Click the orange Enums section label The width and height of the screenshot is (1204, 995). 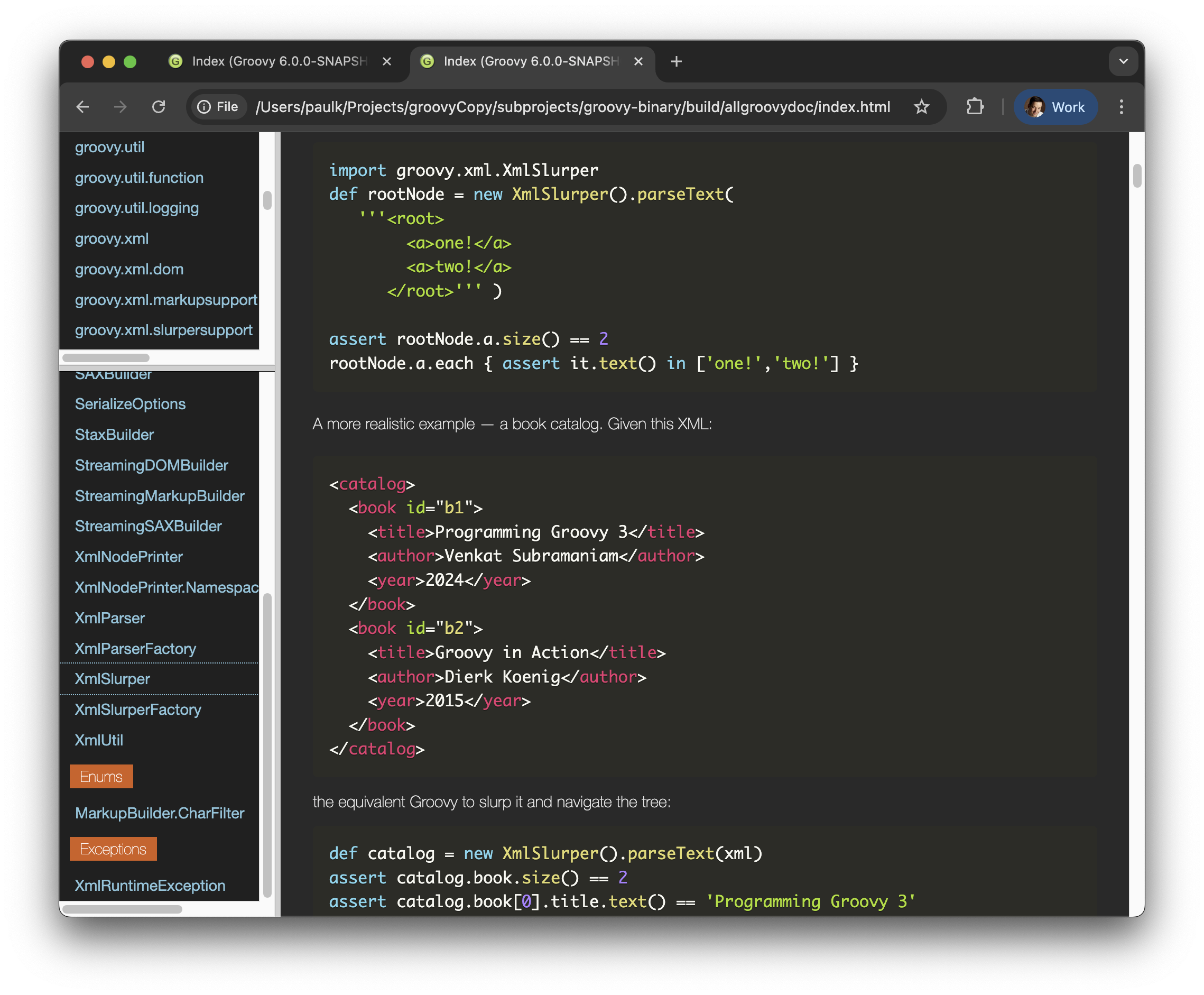point(101,777)
